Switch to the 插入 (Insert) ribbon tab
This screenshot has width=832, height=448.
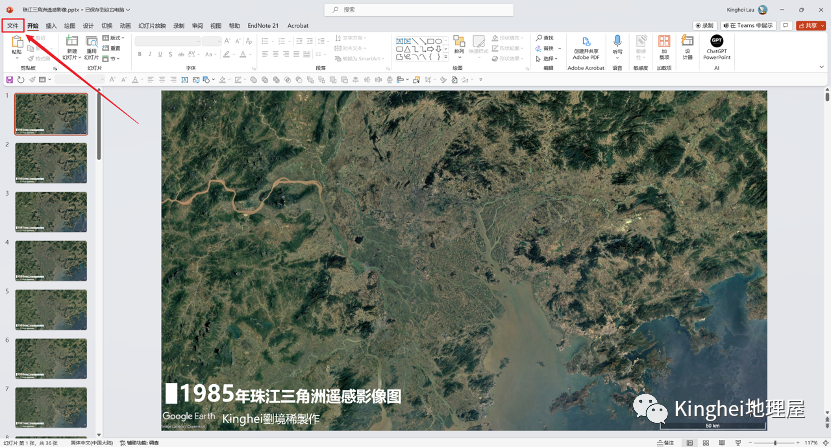point(51,25)
